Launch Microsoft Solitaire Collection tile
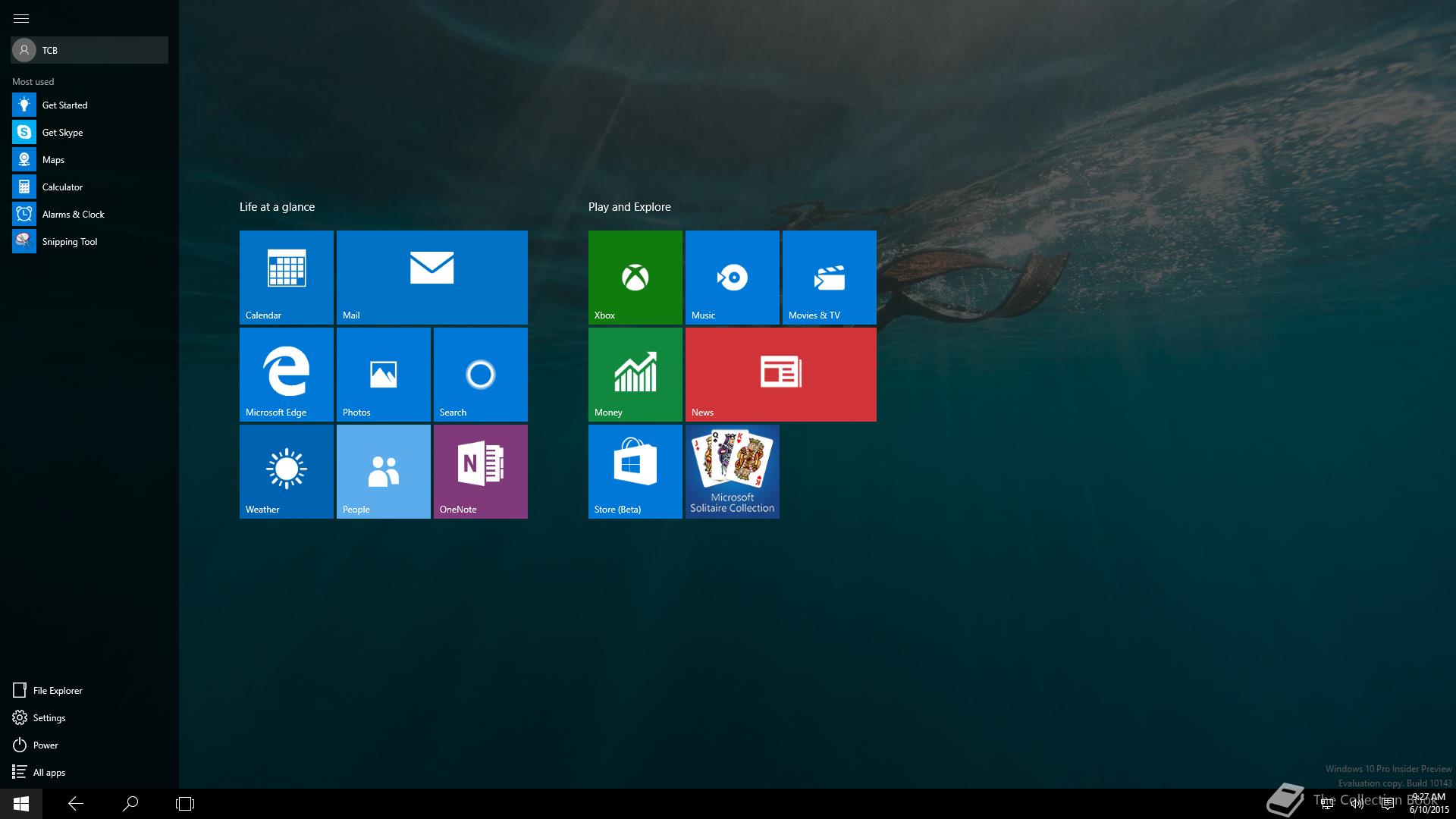The width and height of the screenshot is (1456, 819). pos(733,472)
